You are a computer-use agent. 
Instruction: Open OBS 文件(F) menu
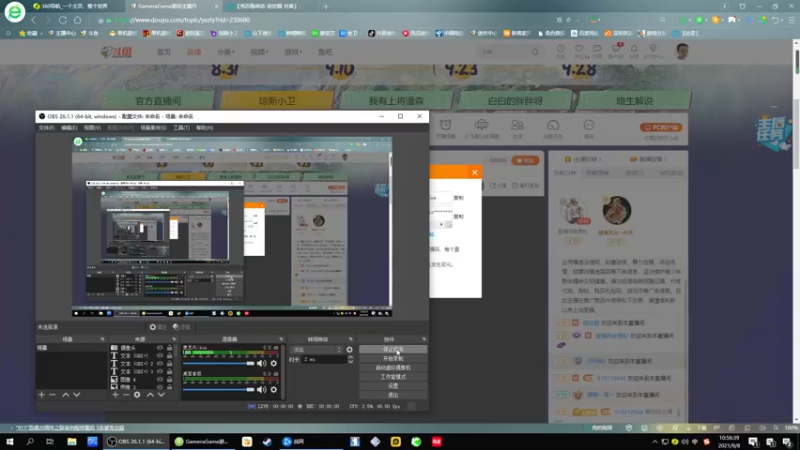pos(46,128)
